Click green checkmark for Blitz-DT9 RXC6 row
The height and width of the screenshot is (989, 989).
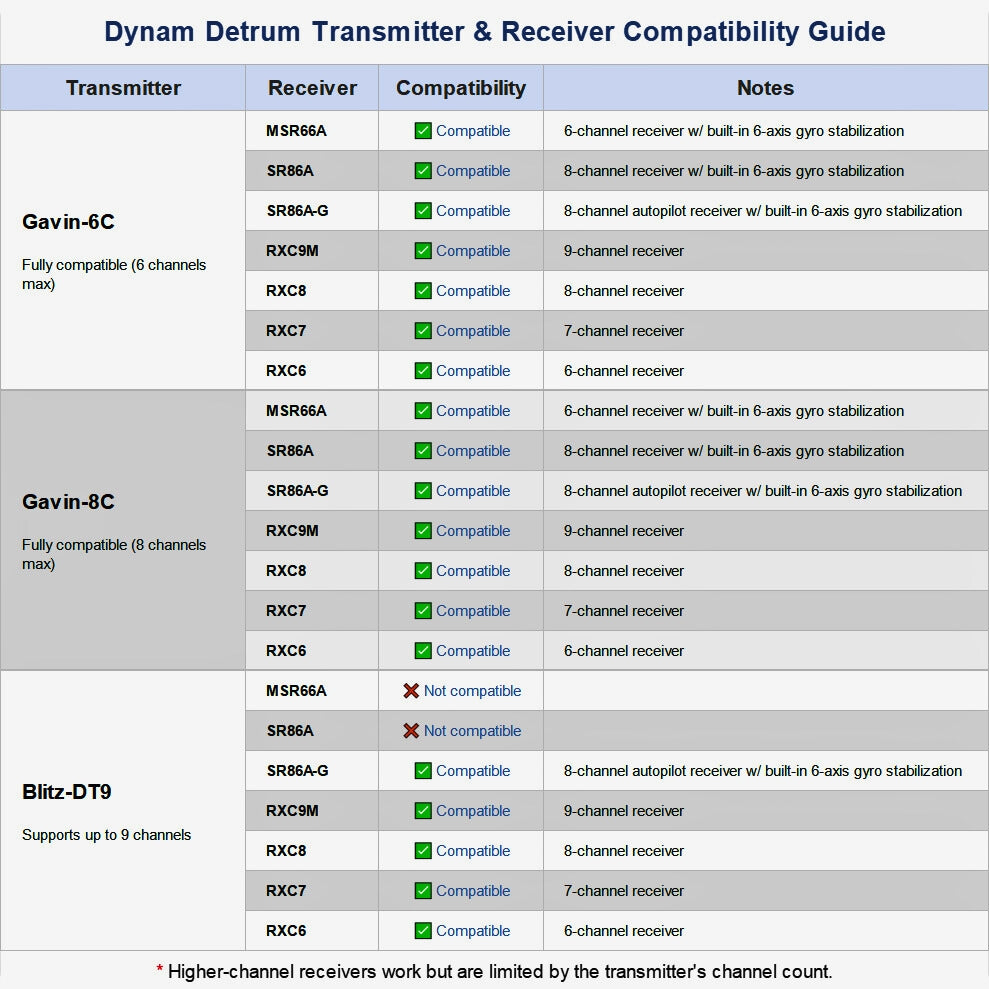423,931
